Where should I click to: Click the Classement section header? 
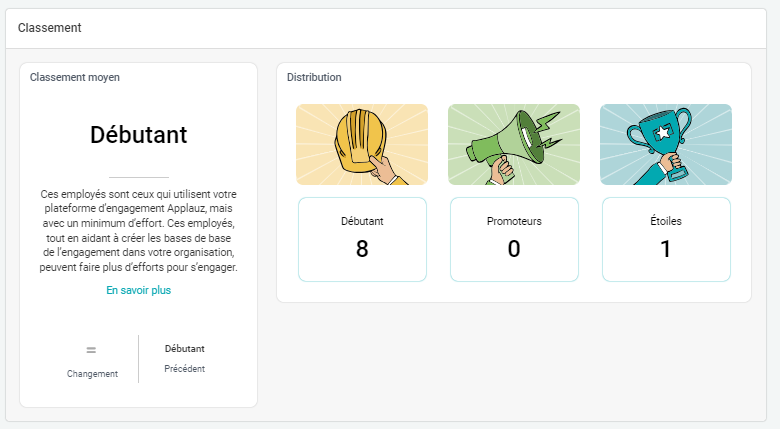tap(50, 28)
